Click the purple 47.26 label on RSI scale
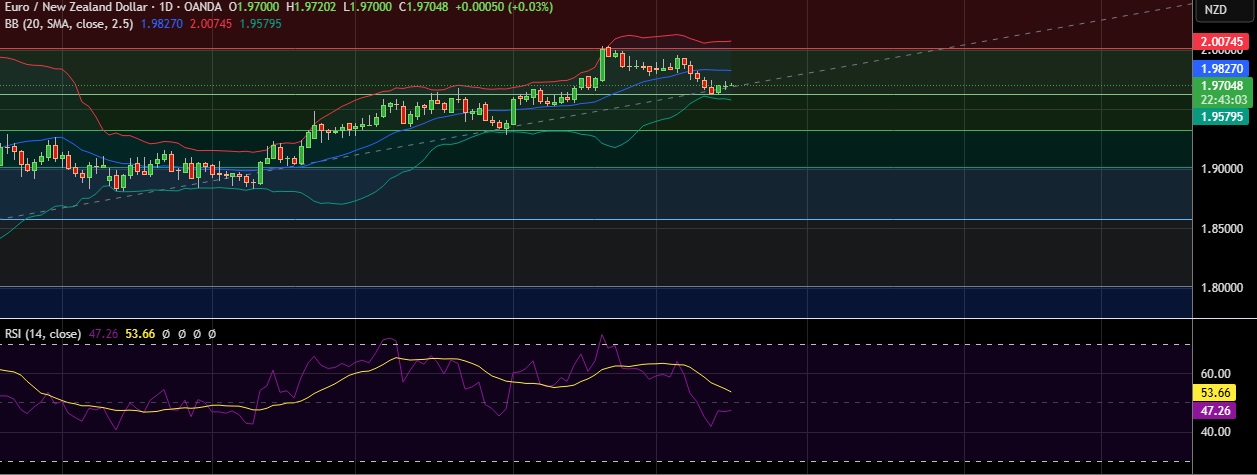1257x475 pixels. (1216, 411)
